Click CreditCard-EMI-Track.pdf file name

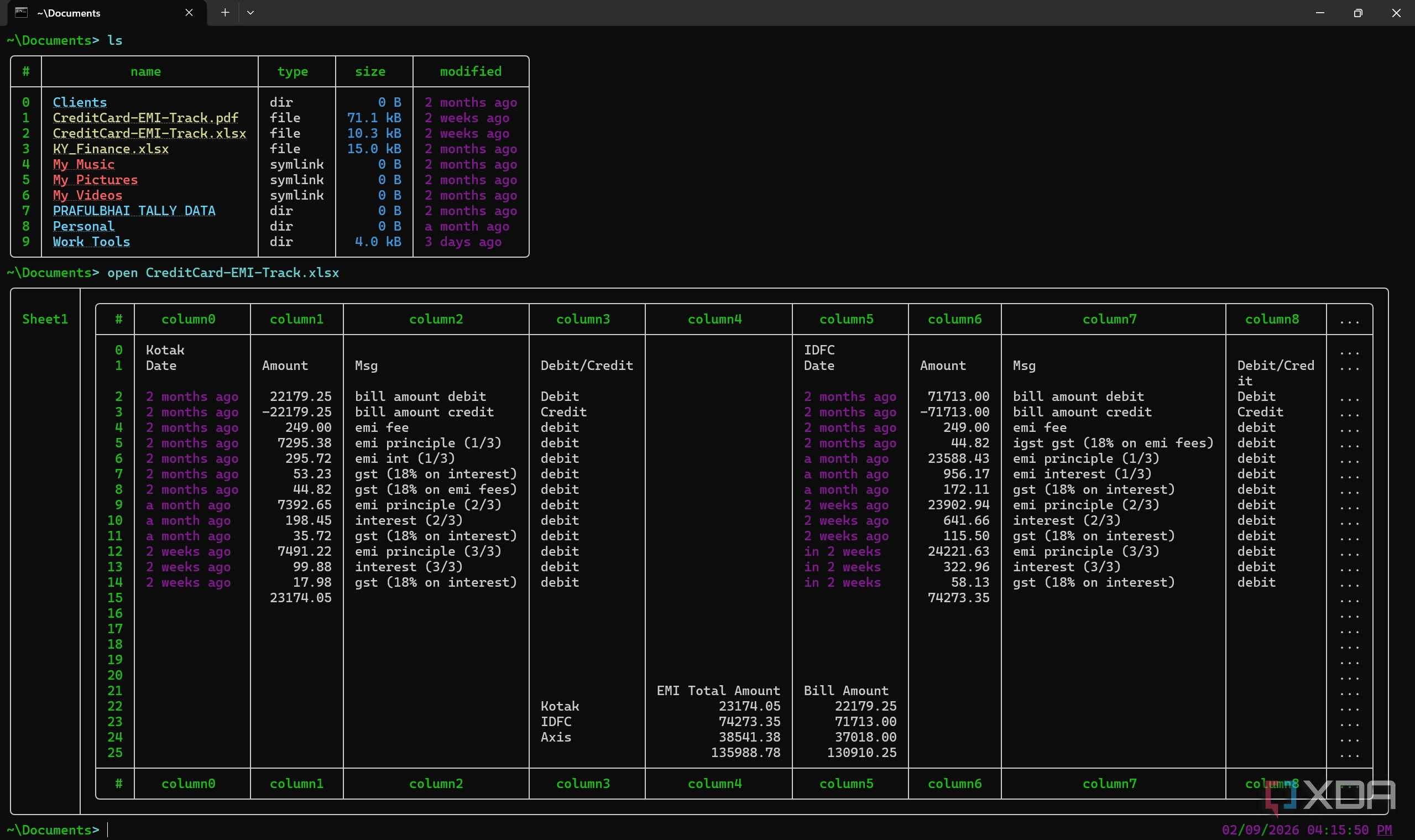(x=145, y=118)
